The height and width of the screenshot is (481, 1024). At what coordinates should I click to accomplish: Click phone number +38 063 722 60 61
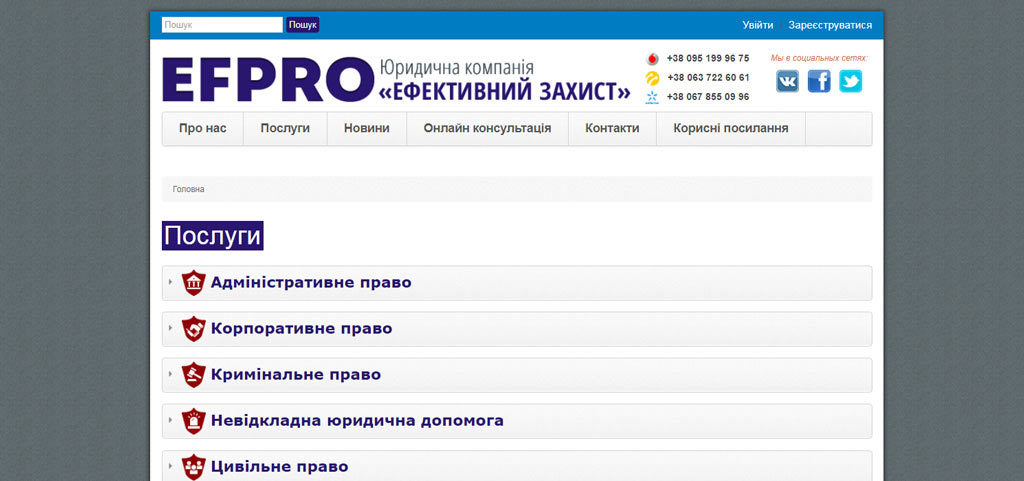click(x=708, y=78)
